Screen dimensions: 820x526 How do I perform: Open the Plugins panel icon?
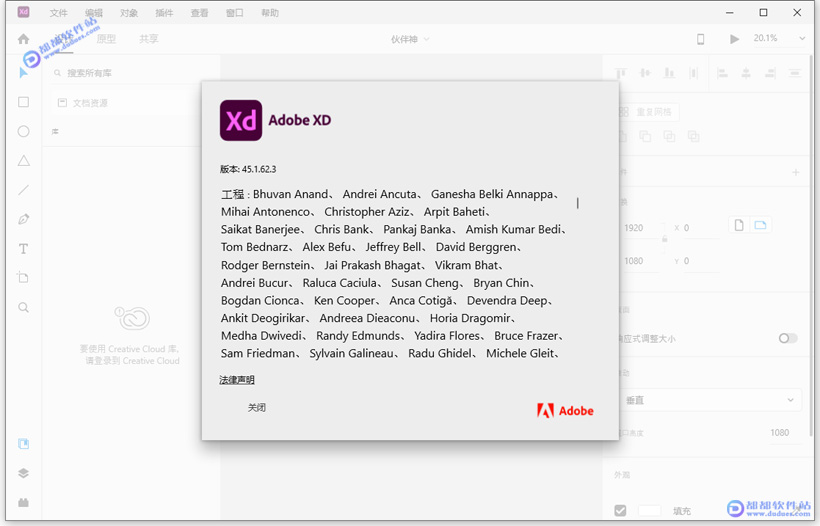[x=24, y=502]
